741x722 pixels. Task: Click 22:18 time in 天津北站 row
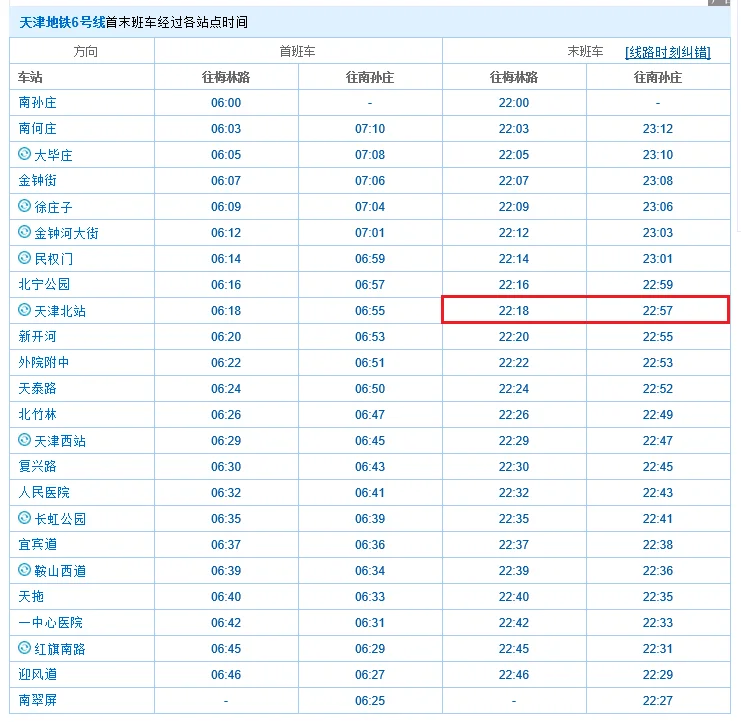(x=514, y=310)
